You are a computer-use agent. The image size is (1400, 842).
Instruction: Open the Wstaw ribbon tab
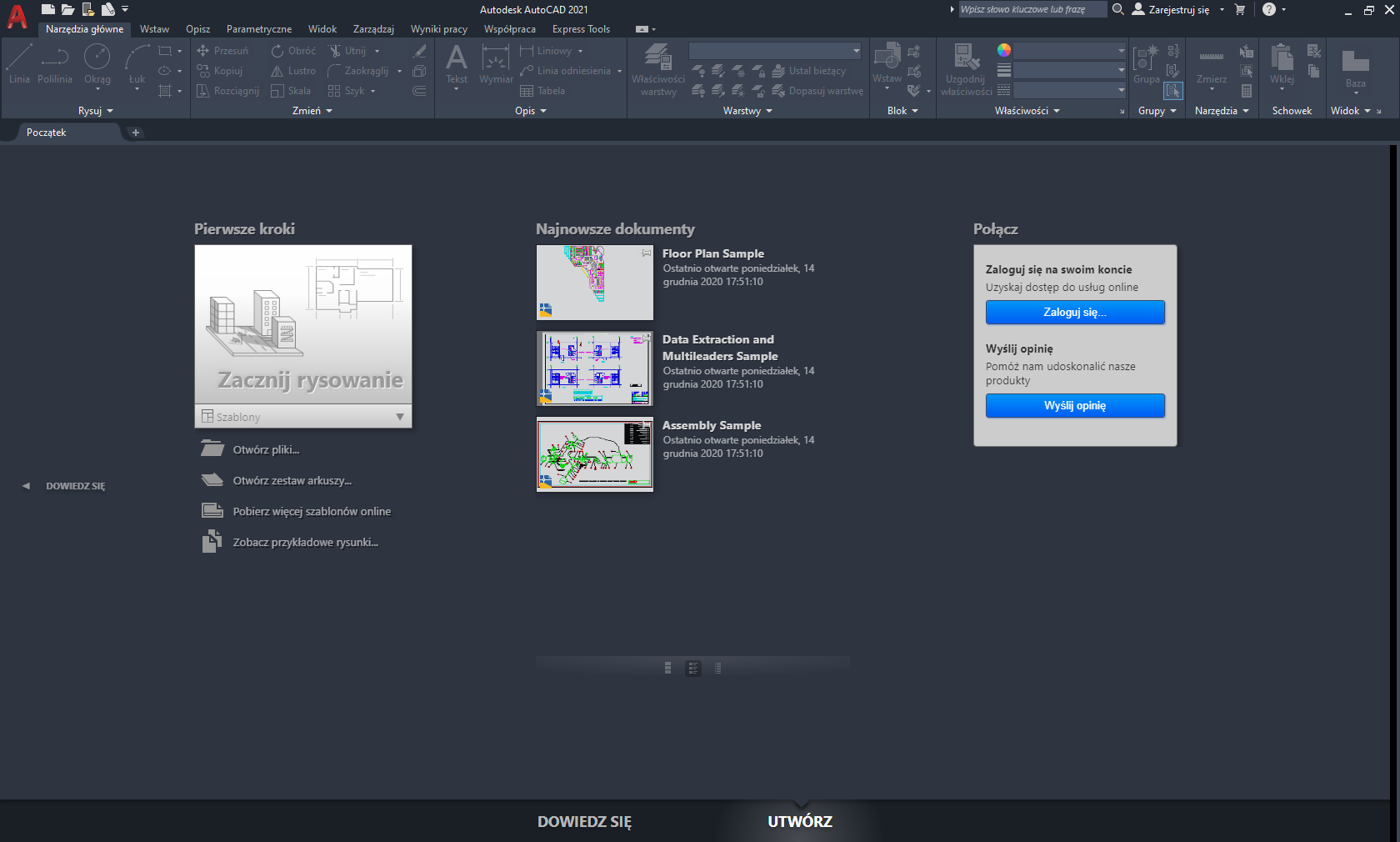click(x=154, y=29)
